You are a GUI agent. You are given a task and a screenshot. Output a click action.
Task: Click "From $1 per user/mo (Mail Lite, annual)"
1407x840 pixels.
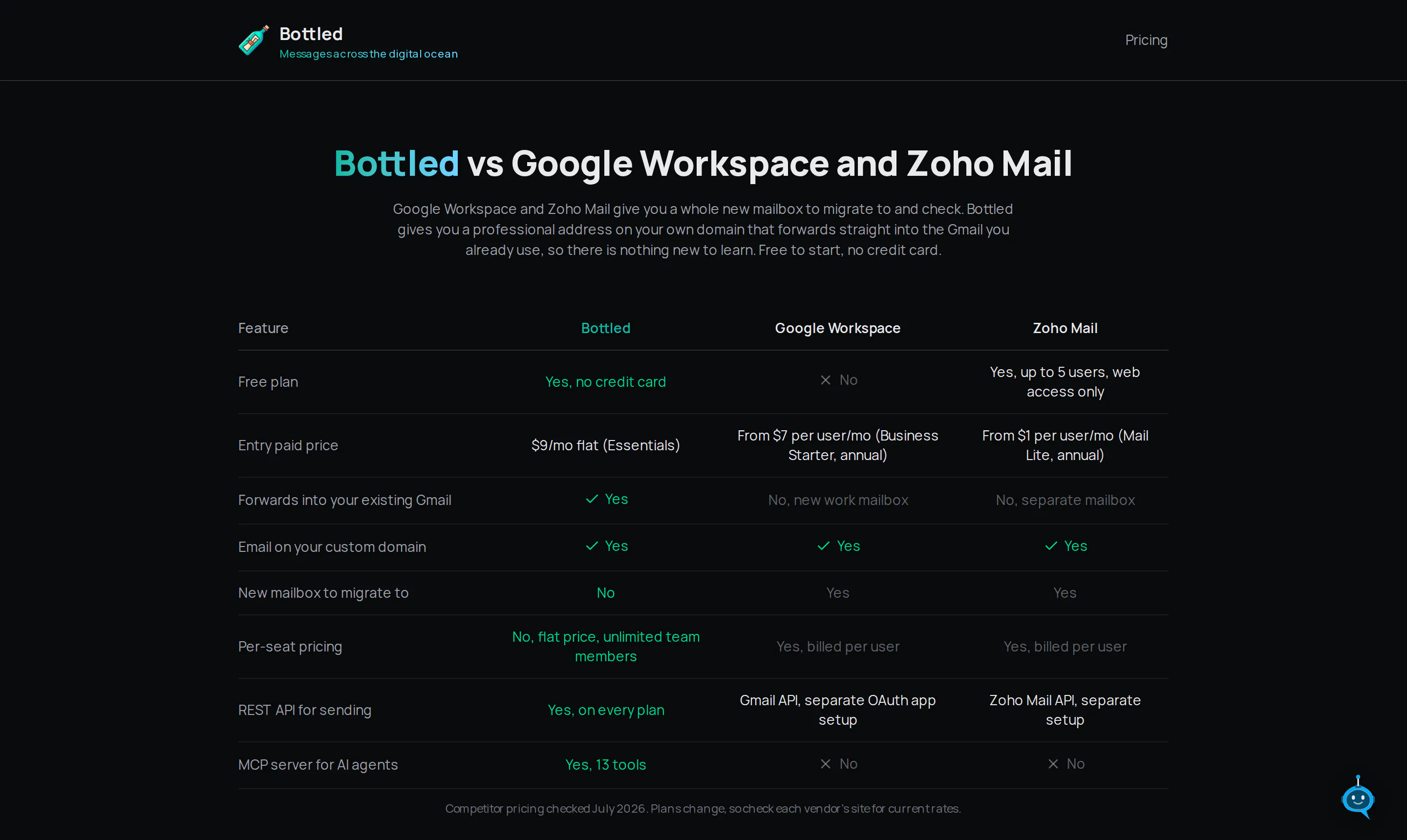[1065, 445]
